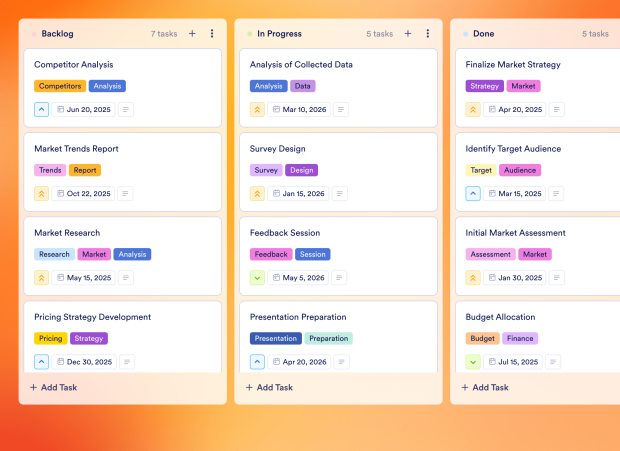
Task: Select the Jun 20, 2025 due date
Action: 83,109
